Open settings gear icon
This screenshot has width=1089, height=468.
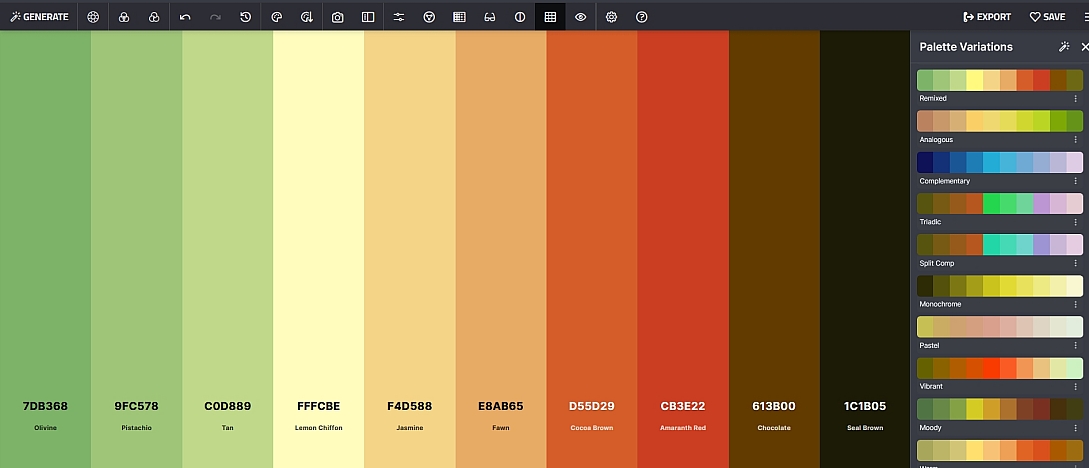click(611, 17)
